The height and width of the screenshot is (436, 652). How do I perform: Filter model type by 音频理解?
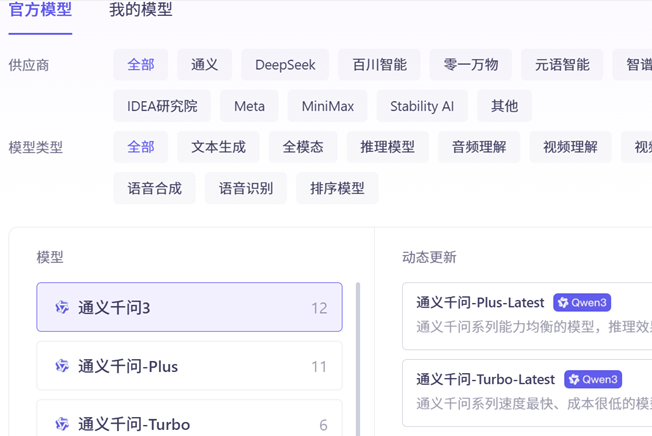click(479, 147)
